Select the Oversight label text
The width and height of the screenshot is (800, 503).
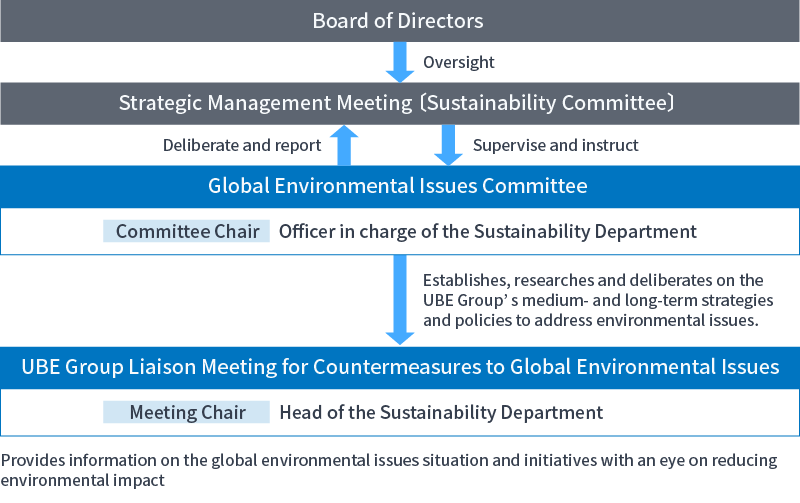(x=458, y=62)
